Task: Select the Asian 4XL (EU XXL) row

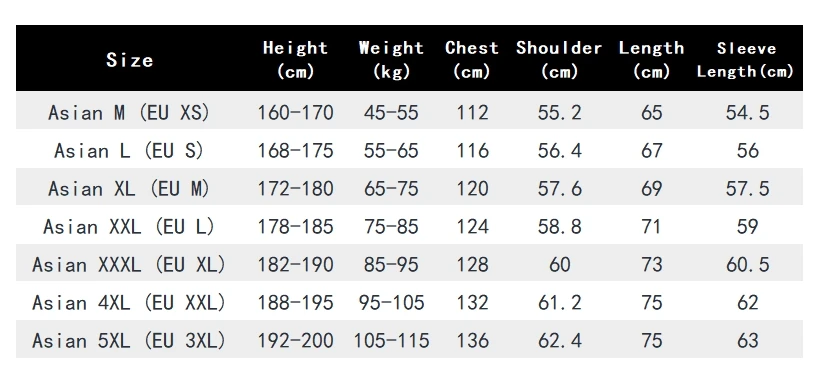Action: 409,302
